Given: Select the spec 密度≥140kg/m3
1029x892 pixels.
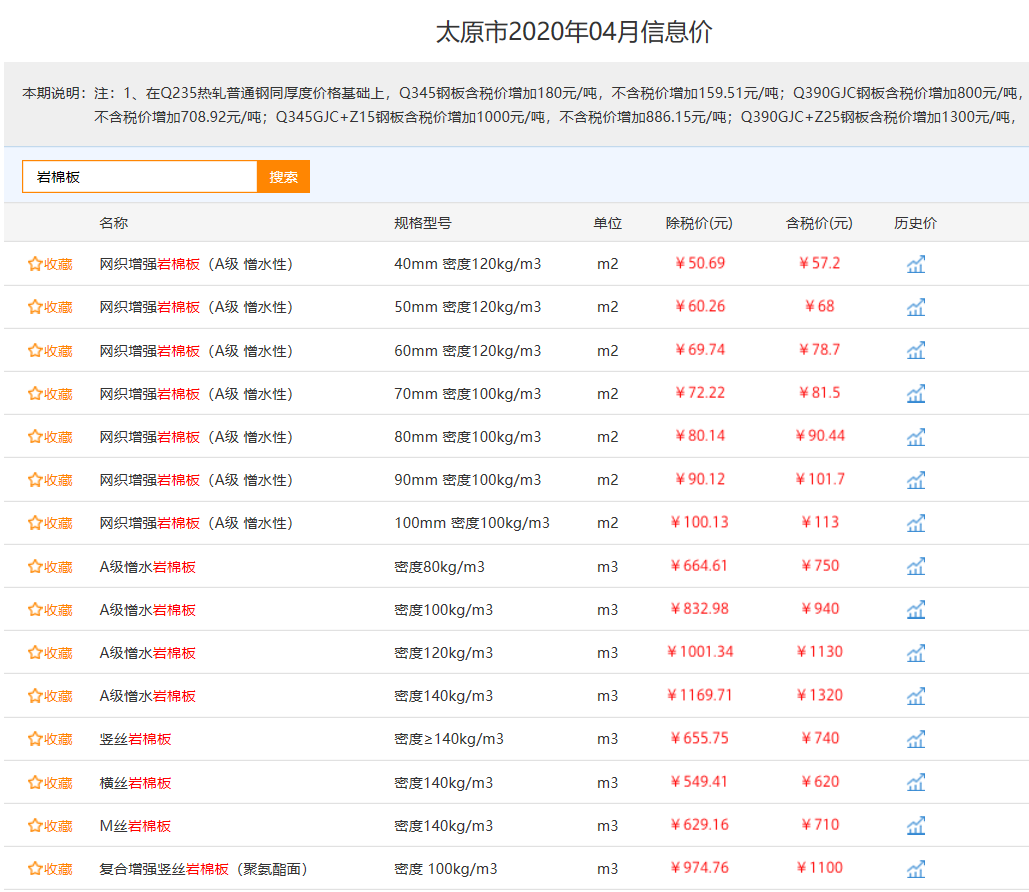Looking at the screenshot, I should 449,739.
